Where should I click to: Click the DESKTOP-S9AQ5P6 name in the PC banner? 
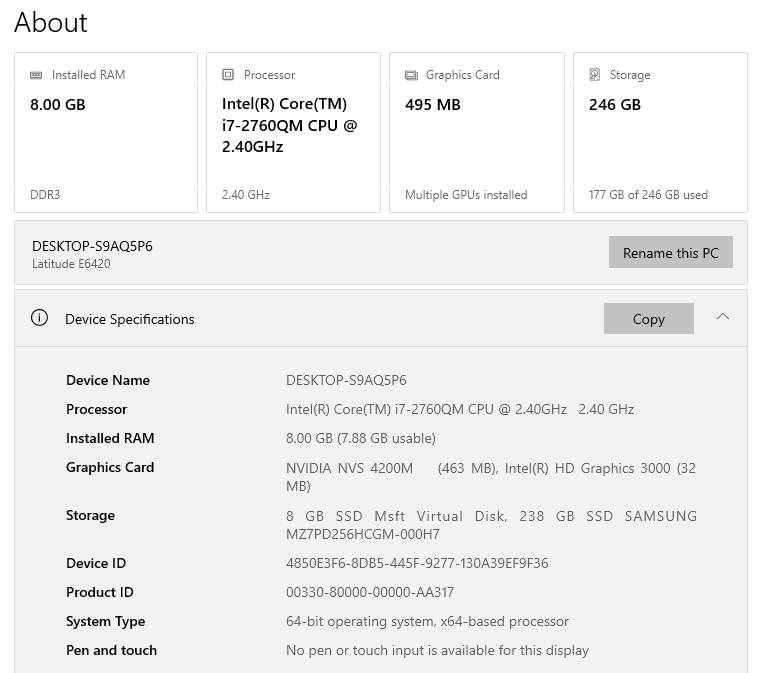pos(92,246)
